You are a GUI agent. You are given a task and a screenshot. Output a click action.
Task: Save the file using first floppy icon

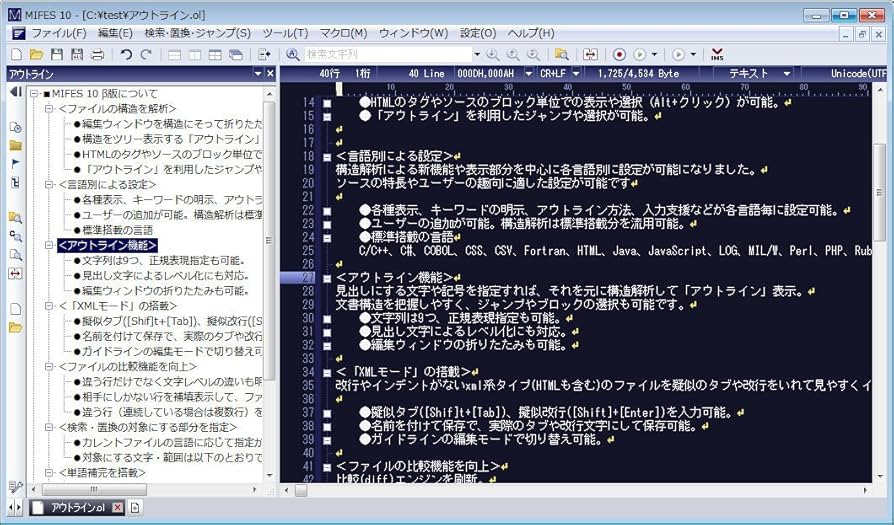pos(56,55)
